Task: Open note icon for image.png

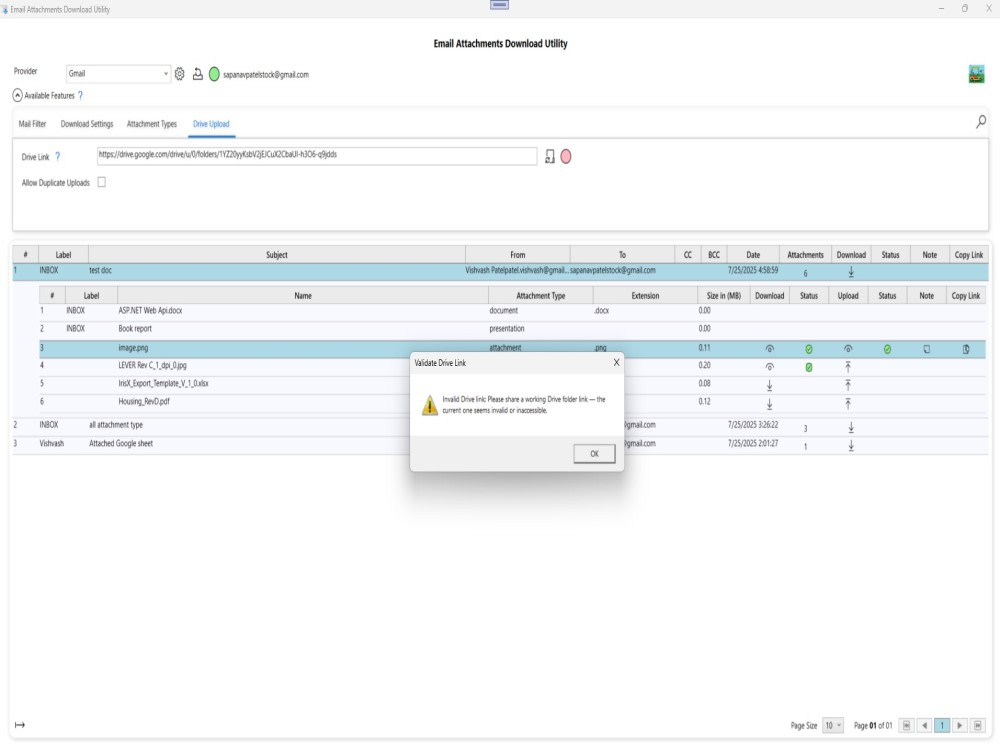Action: (x=927, y=349)
